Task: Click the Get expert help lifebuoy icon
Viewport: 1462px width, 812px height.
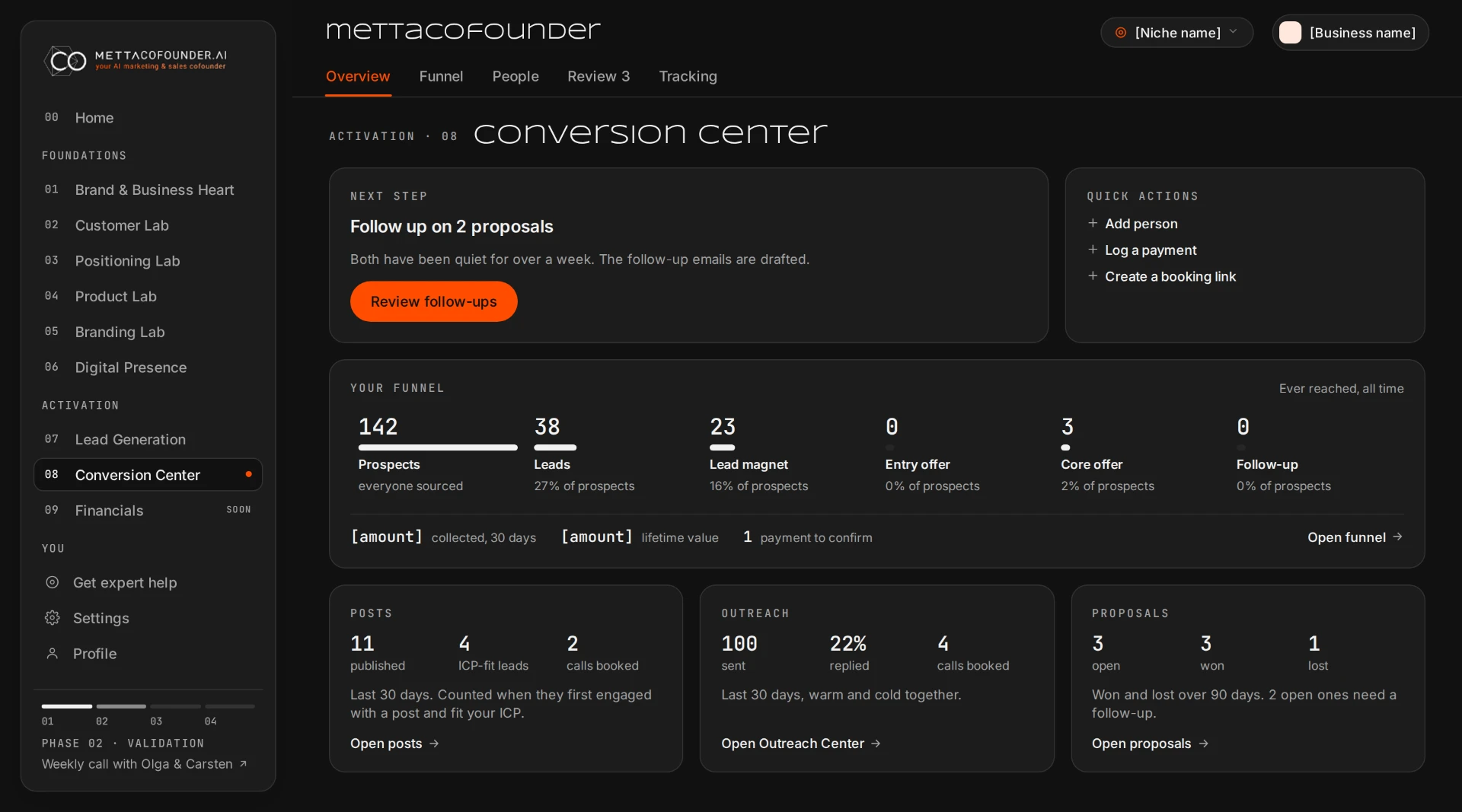Action: click(52, 582)
